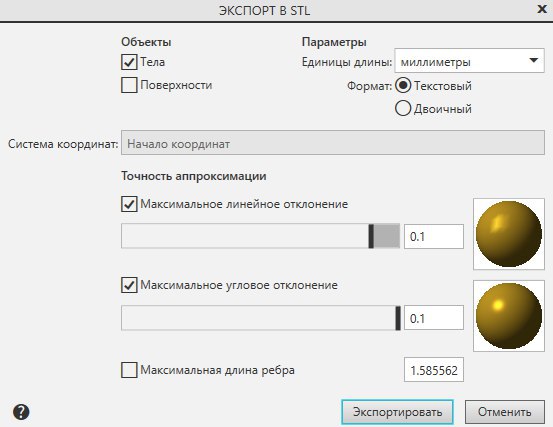Toggle Максимальное линейное отклонение checkbox
Image resolution: width=553 pixels, height=427 pixels.
tap(129, 204)
